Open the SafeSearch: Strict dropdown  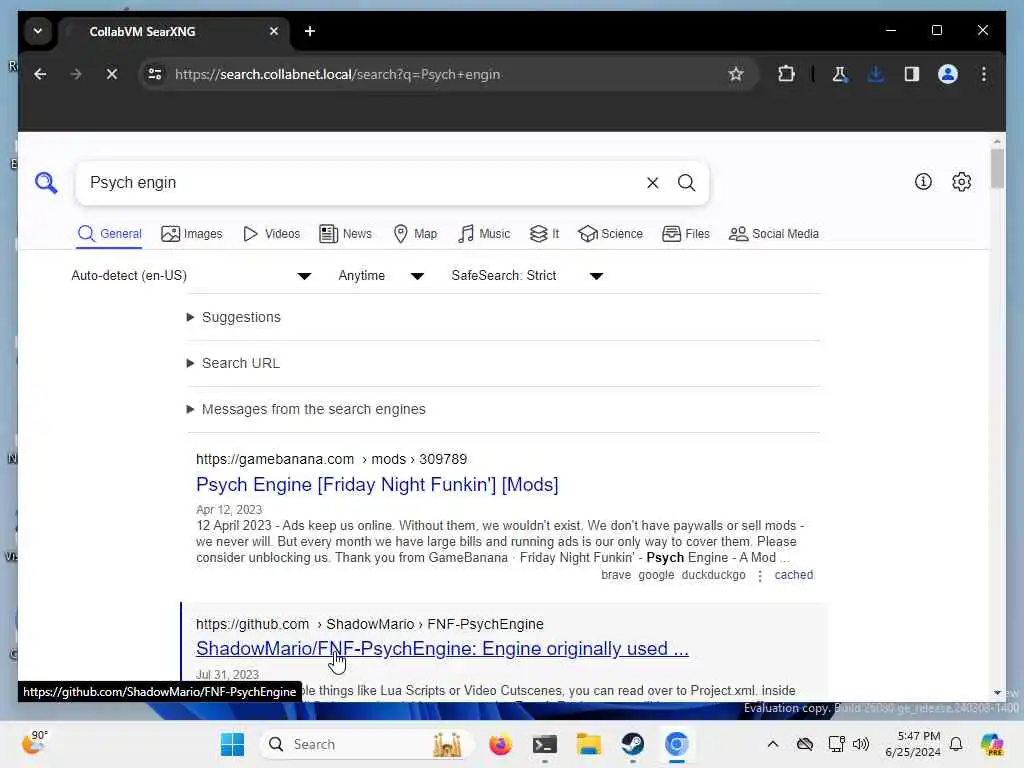click(x=527, y=276)
